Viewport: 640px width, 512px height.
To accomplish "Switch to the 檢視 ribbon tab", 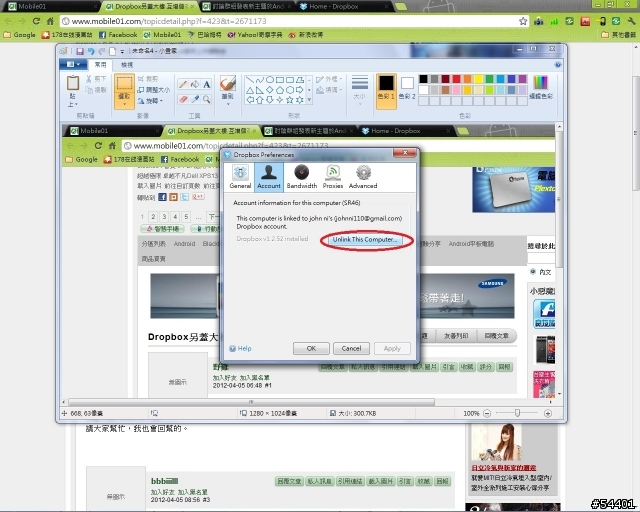I will point(127,65).
